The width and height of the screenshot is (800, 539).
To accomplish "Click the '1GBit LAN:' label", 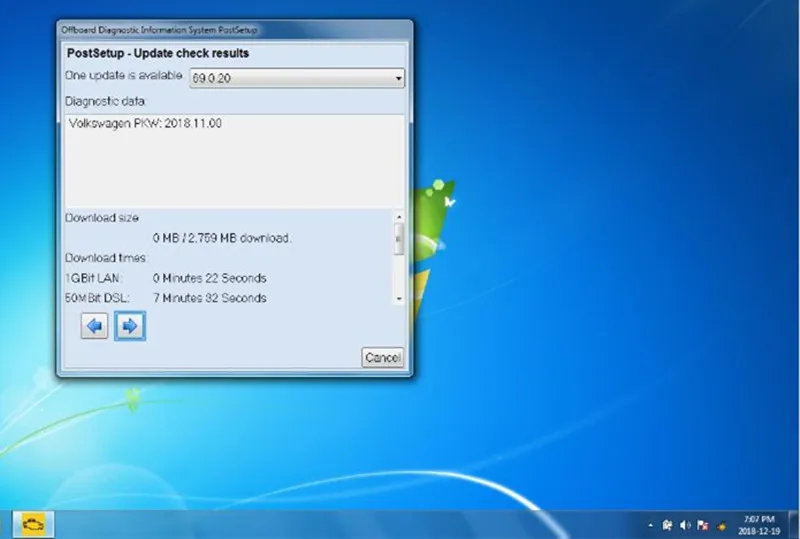I will (x=94, y=278).
